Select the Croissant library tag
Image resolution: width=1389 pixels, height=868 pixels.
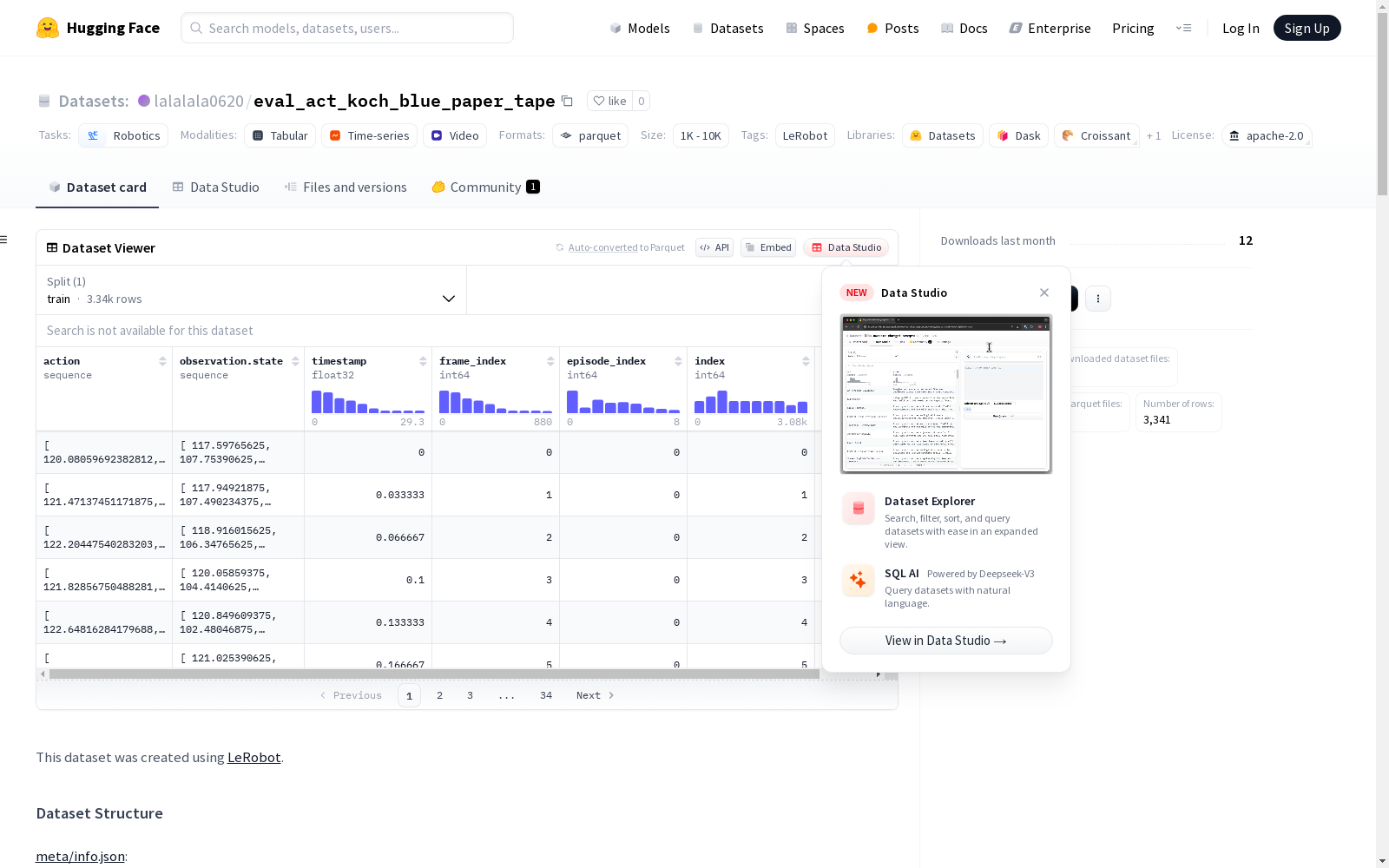(1096, 135)
